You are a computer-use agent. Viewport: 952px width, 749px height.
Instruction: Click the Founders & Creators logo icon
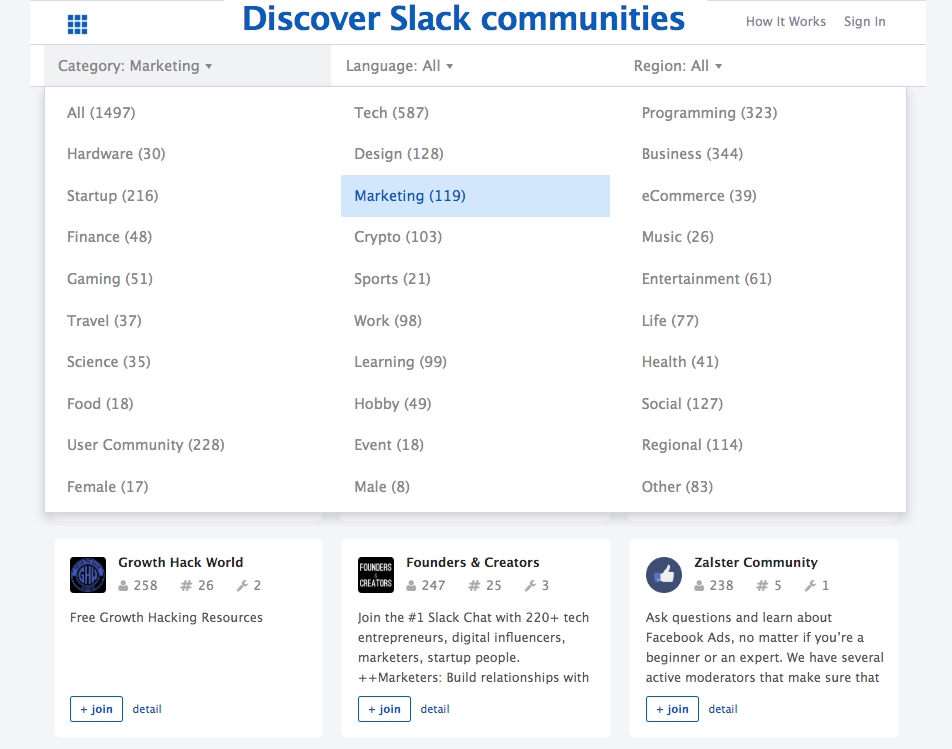376,575
